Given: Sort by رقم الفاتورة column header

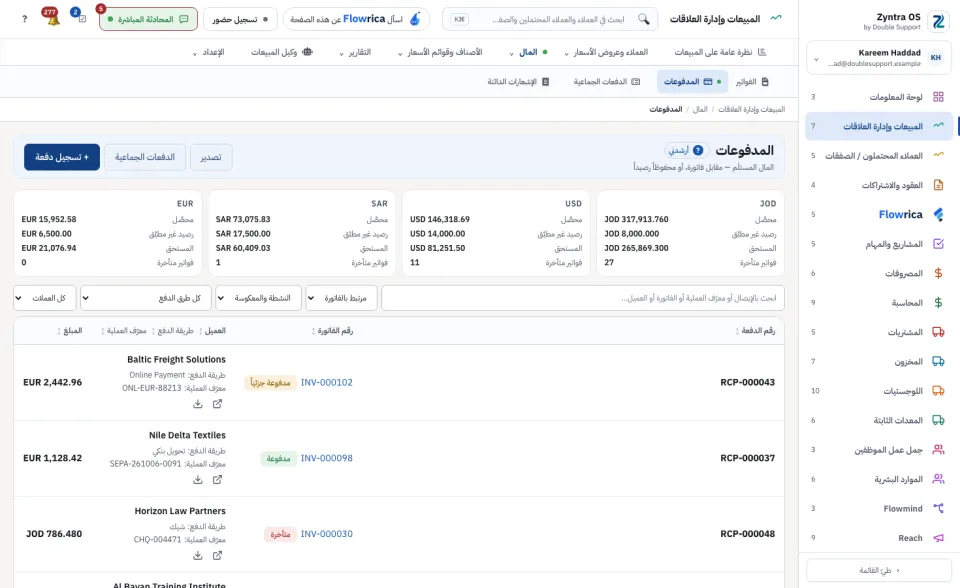Looking at the screenshot, I should coord(332,331).
